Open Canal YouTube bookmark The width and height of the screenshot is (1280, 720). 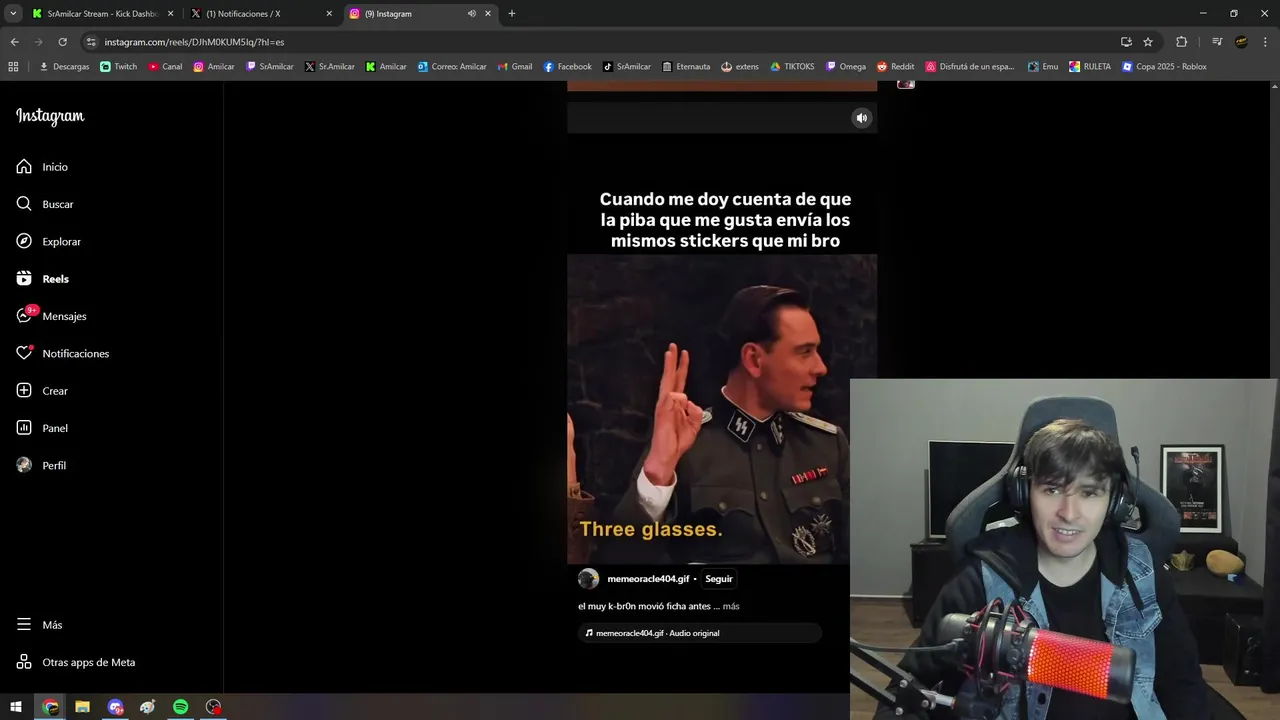(165, 67)
